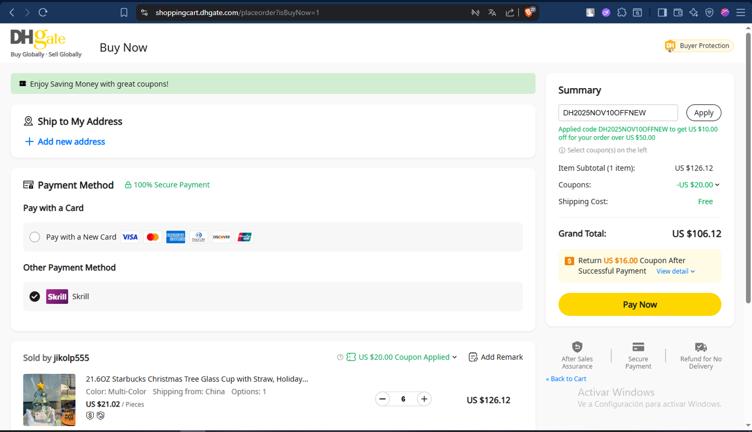Click the Refund for No Delivery truck icon

(x=701, y=347)
